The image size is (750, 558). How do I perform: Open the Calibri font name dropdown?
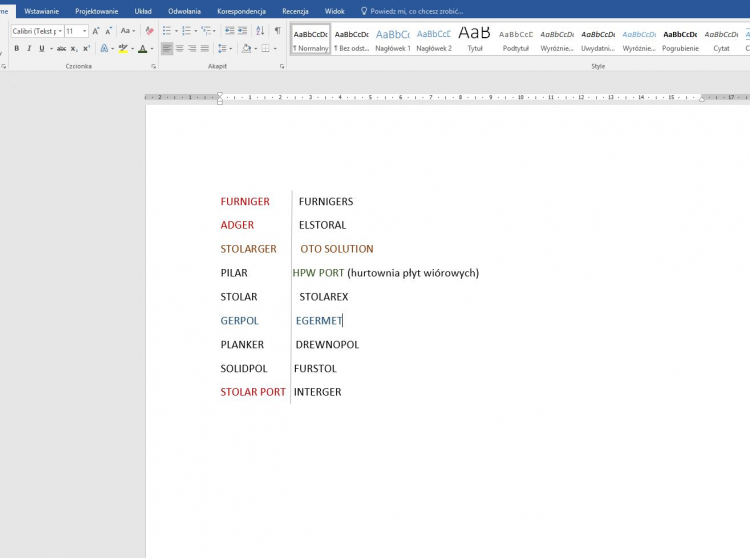pyautogui.click(x=59, y=31)
